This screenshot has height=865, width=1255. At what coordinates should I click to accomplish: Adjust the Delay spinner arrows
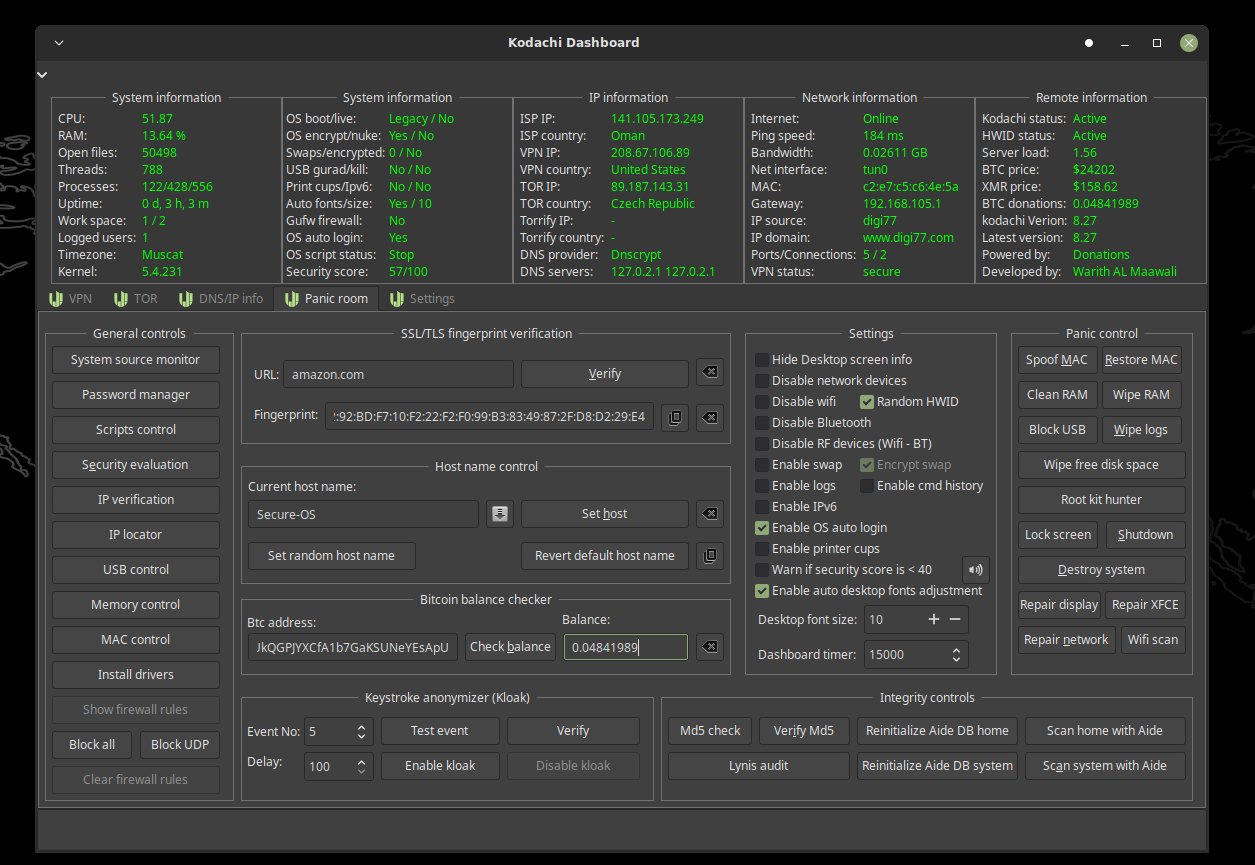click(361, 767)
